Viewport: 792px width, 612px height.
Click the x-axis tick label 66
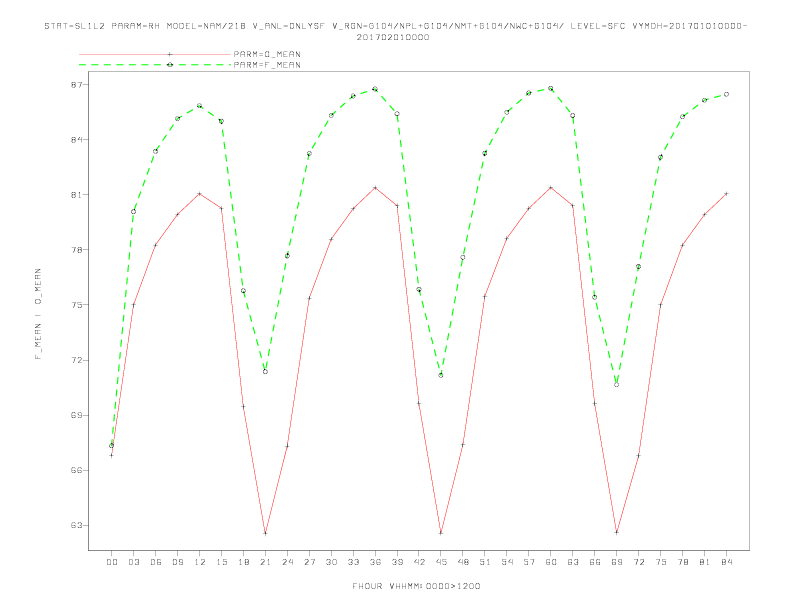click(595, 562)
